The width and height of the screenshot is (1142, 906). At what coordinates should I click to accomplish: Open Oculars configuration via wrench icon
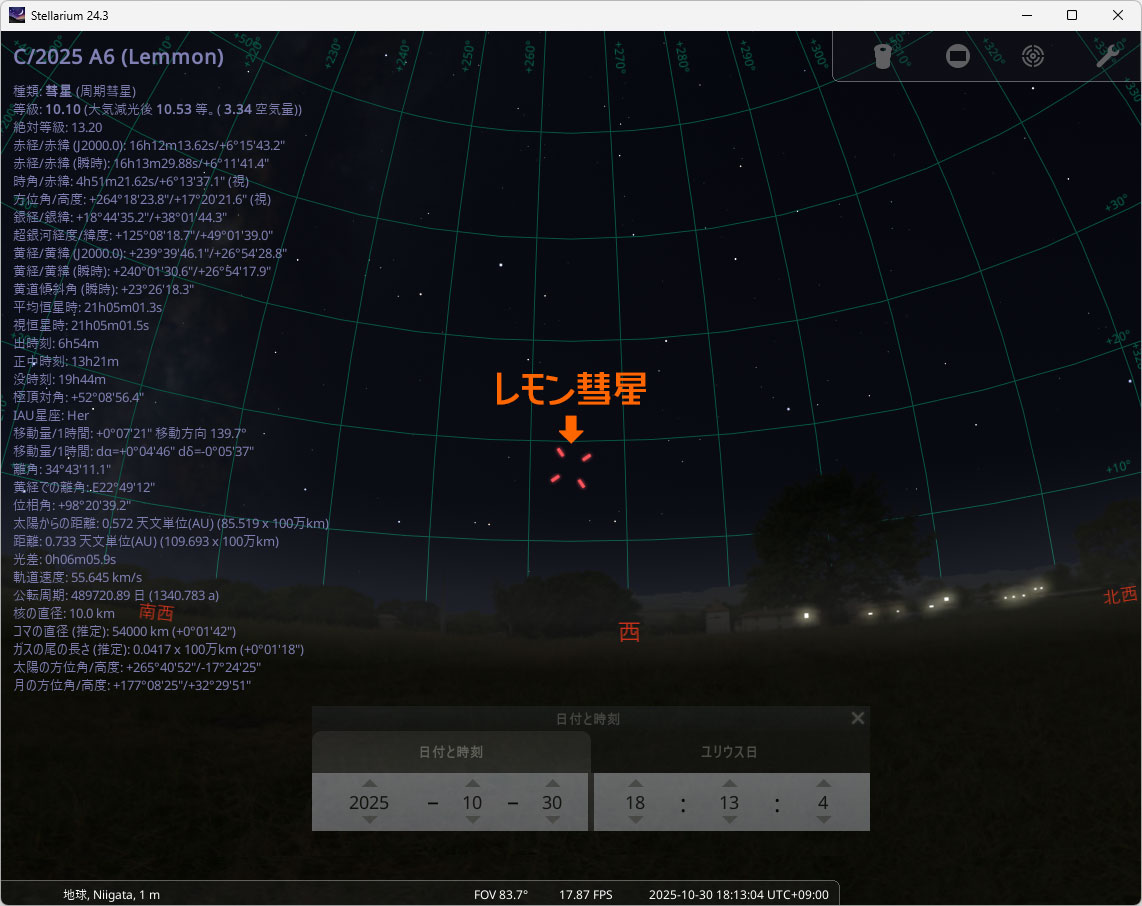(1106, 57)
